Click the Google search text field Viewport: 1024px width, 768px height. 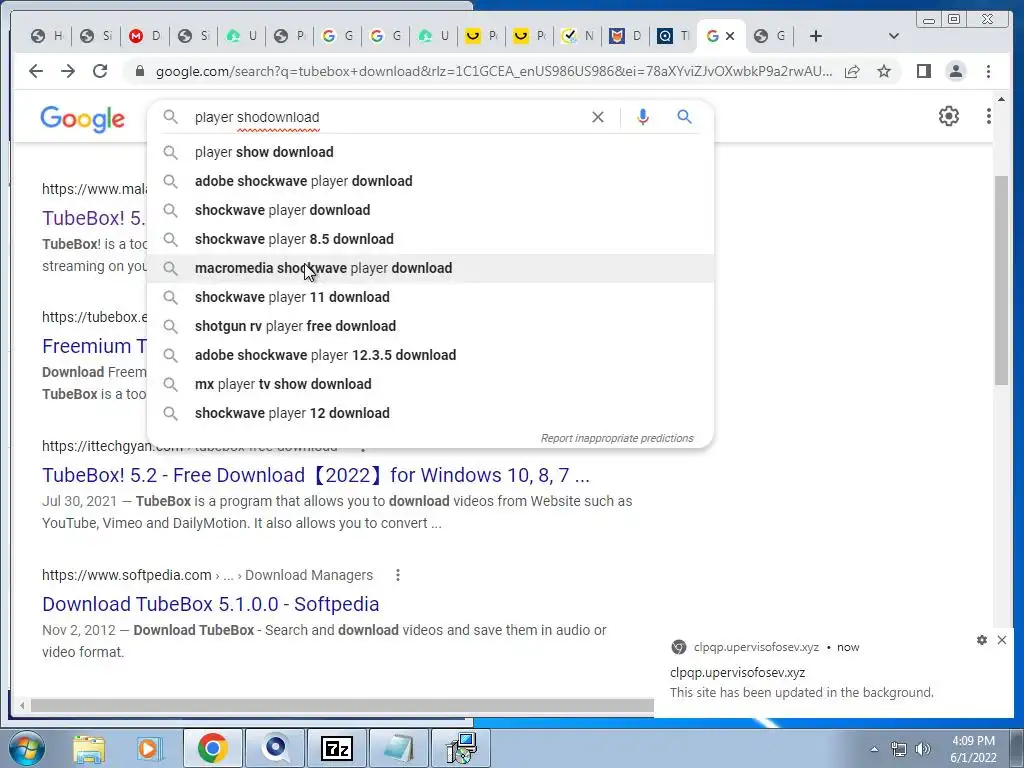point(385,117)
